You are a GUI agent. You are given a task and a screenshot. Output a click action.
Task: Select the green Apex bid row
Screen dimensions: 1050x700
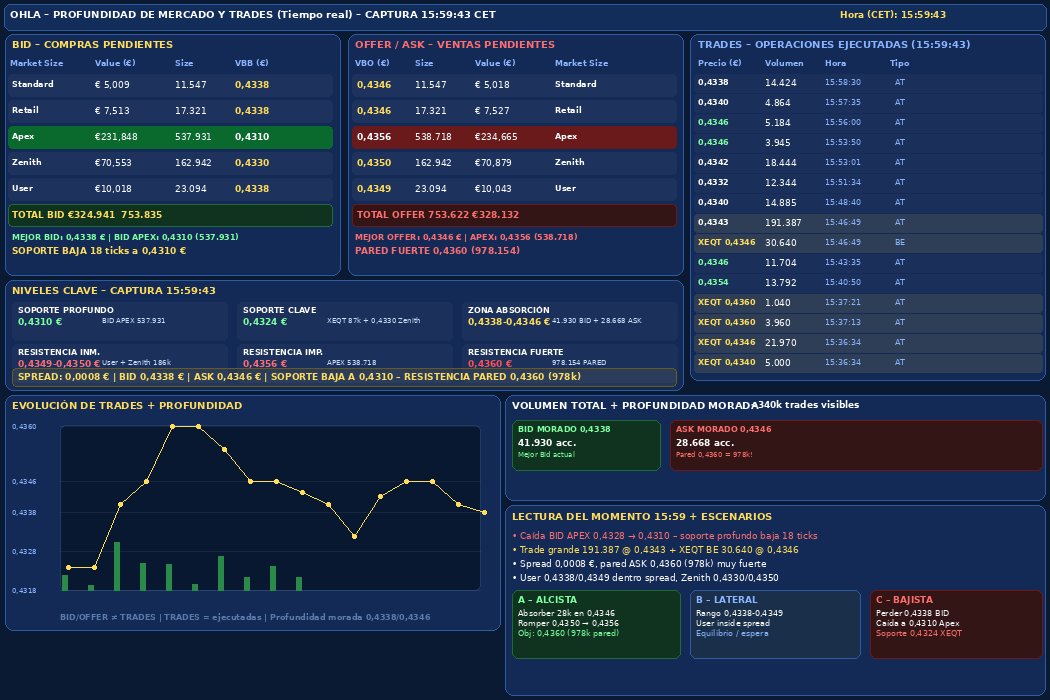tap(170, 137)
